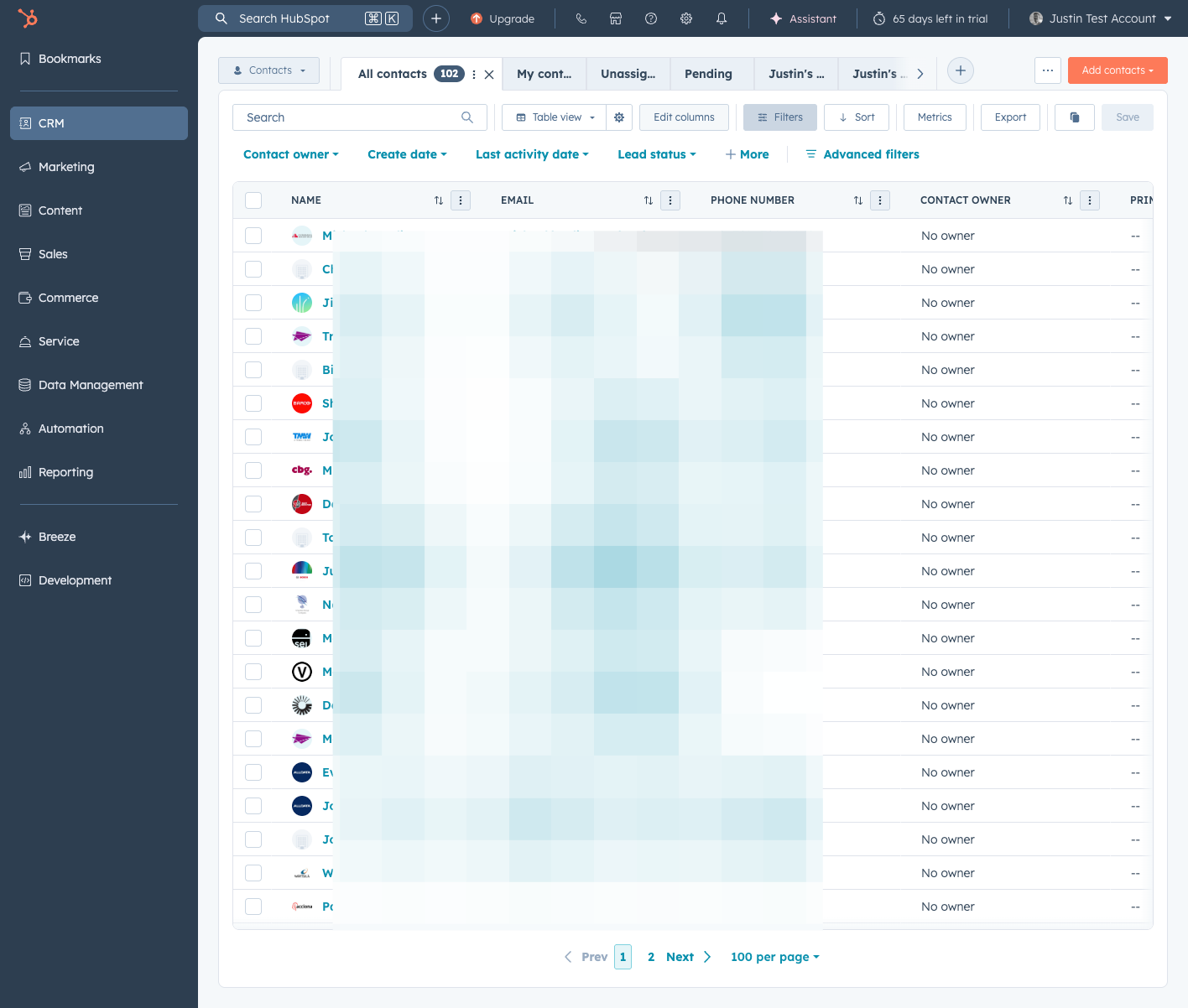Click the Export button
1188x1008 pixels.
[1010, 117]
